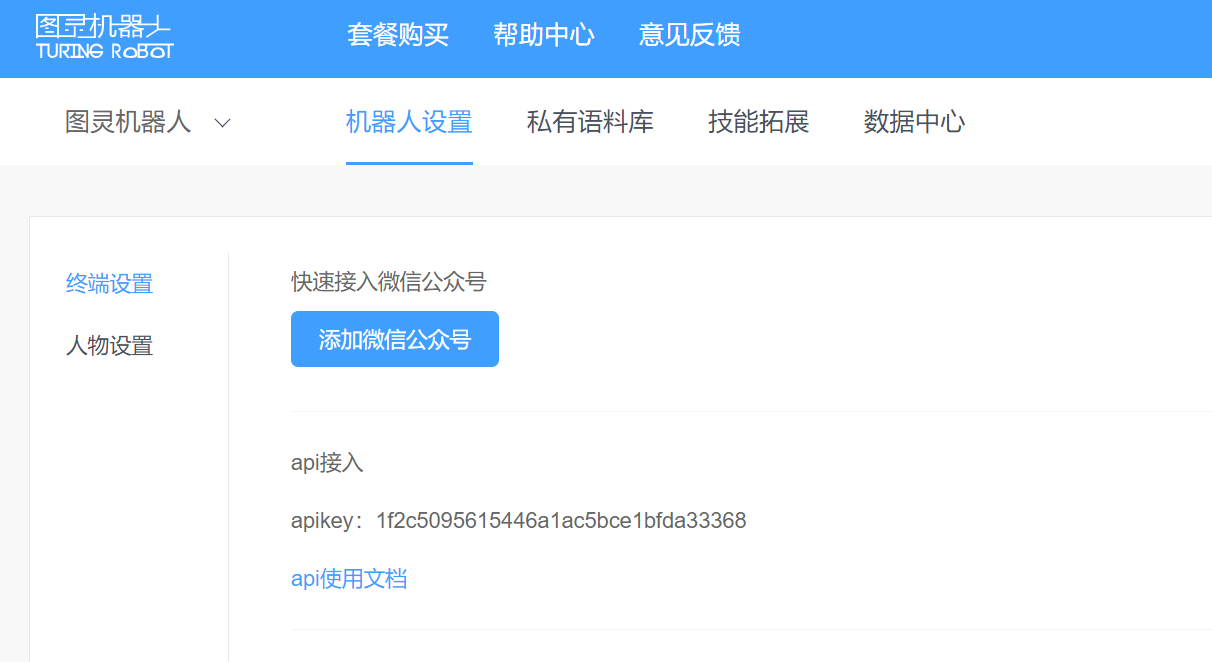
Task: Select 终端设置 in the sidebar
Action: click(x=109, y=284)
